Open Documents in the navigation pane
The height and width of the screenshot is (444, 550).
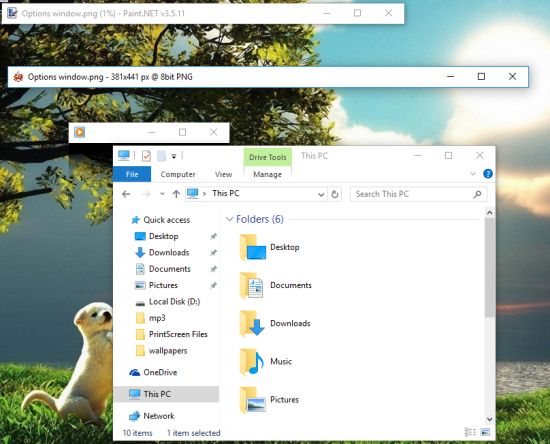point(170,269)
